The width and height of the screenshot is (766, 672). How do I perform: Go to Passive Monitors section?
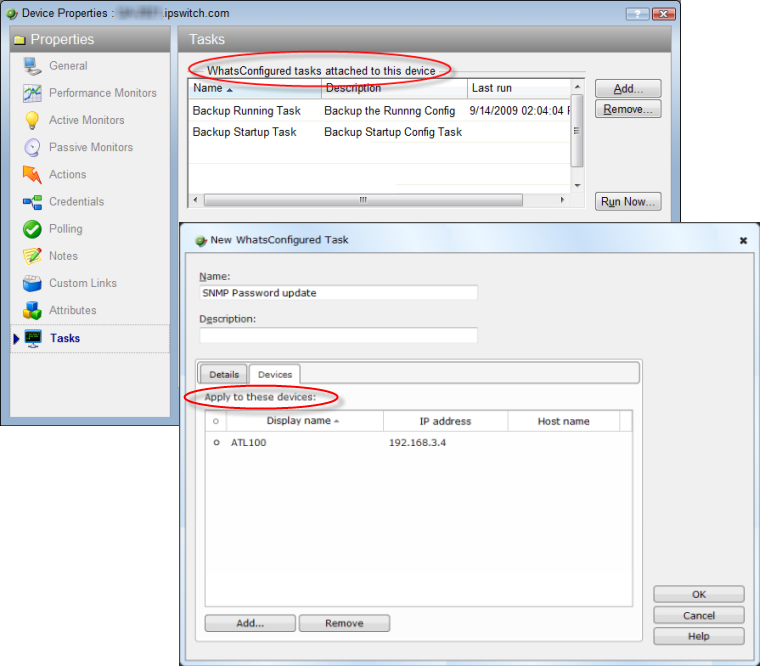(91, 147)
